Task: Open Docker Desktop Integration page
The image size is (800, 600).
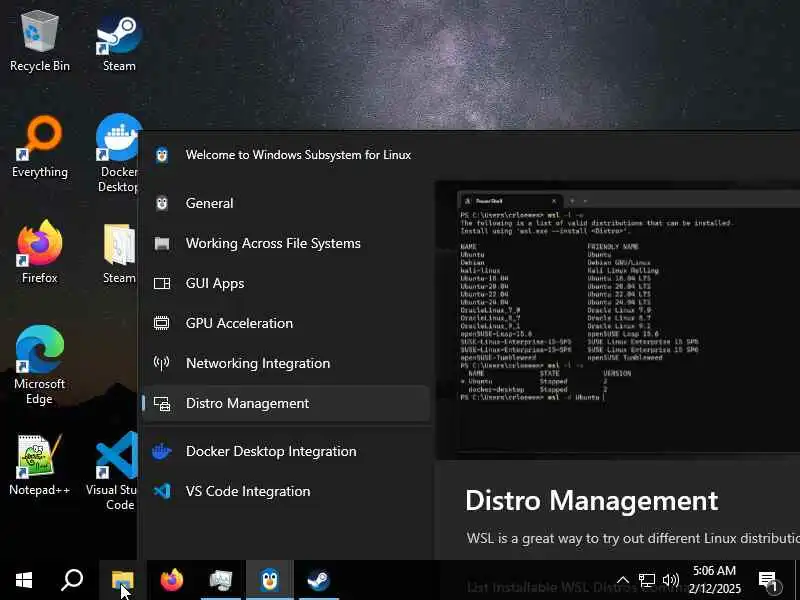Action: [286, 451]
